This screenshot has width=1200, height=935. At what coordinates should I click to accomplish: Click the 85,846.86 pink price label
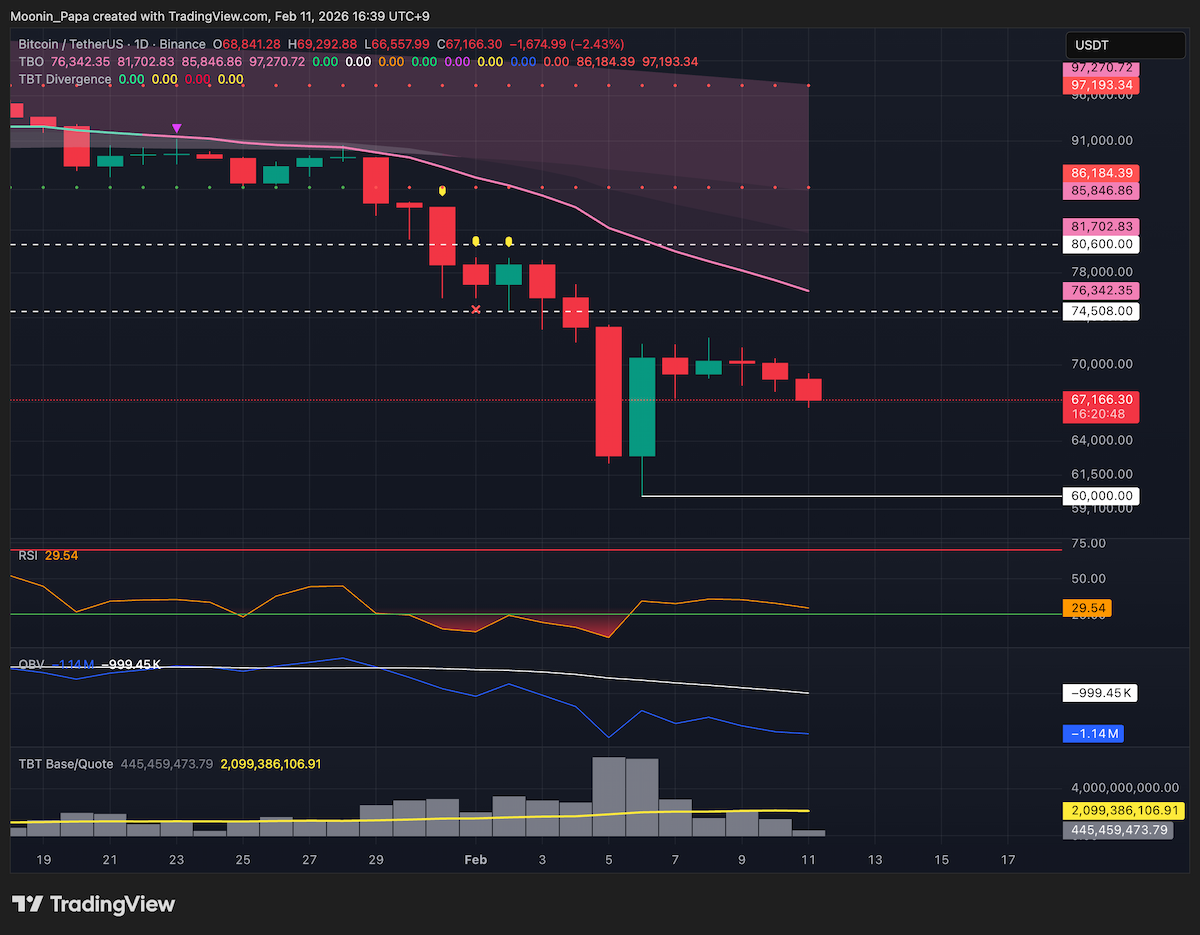click(x=1102, y=190)
